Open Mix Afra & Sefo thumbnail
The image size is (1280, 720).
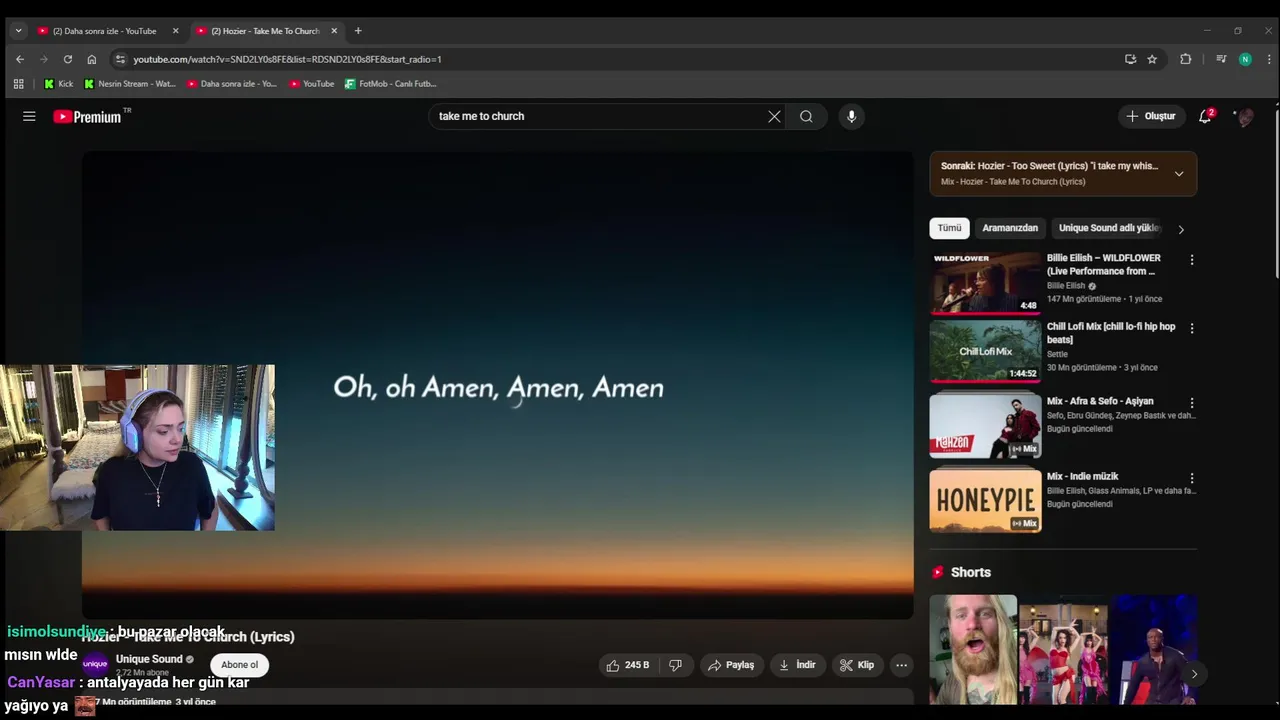[x=985, y=426]
